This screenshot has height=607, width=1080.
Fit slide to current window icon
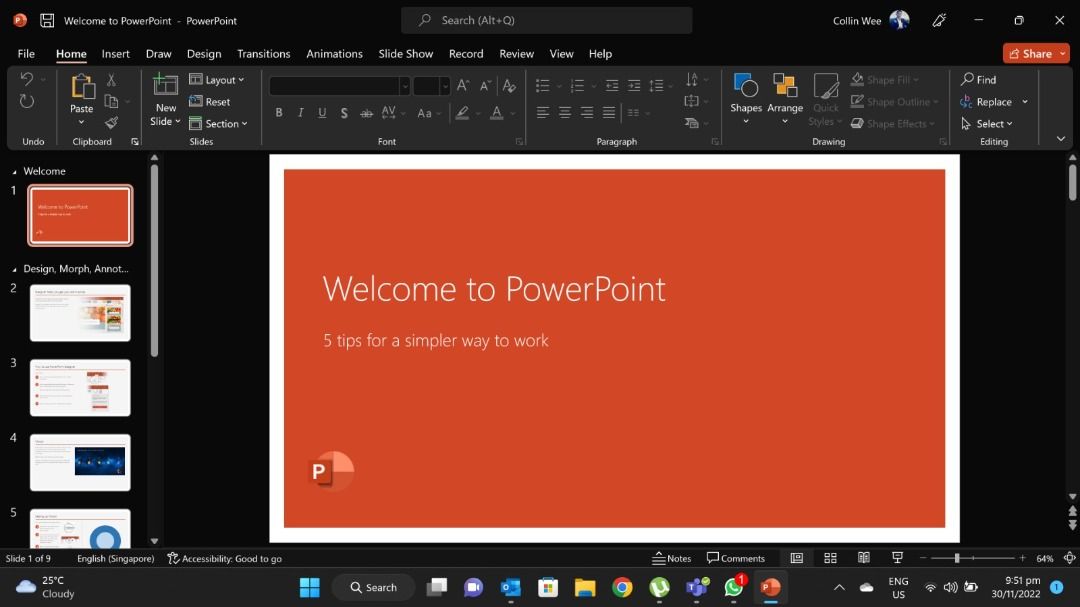[x=1069, y=558]
